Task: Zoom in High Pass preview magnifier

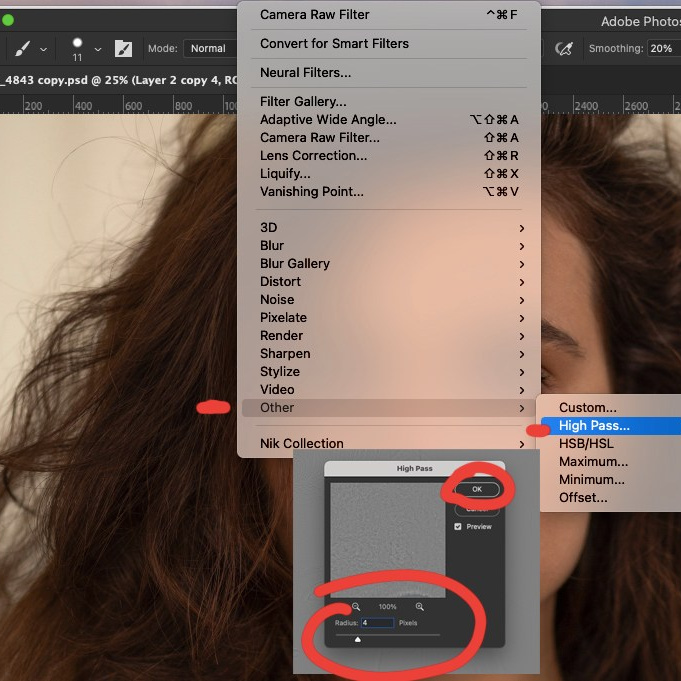Action: 420,607
